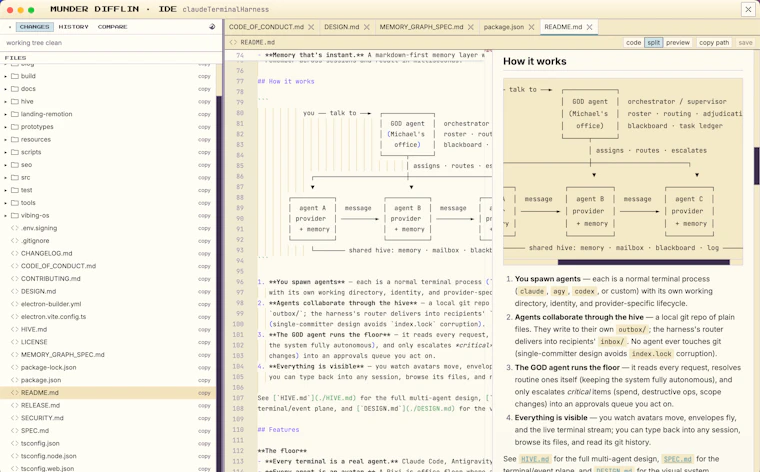Image resolution: width=760 pixels, height=472 pixels.
Task: Expand the build folder arrow
Action: [5, 76]
